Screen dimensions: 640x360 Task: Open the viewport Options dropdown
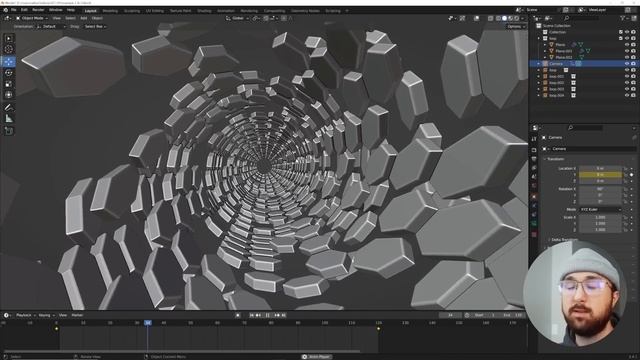(516, 27)
